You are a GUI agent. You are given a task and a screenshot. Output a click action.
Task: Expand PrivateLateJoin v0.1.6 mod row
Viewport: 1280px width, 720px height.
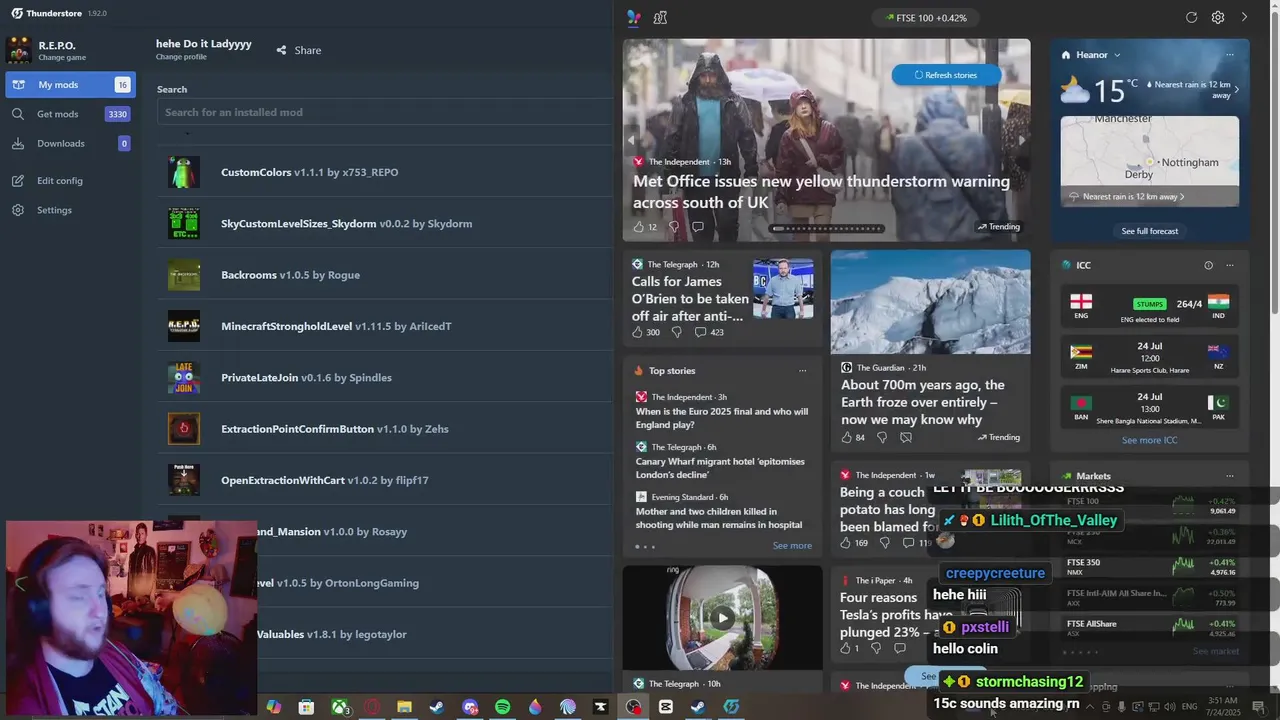[x=385, y=378]
